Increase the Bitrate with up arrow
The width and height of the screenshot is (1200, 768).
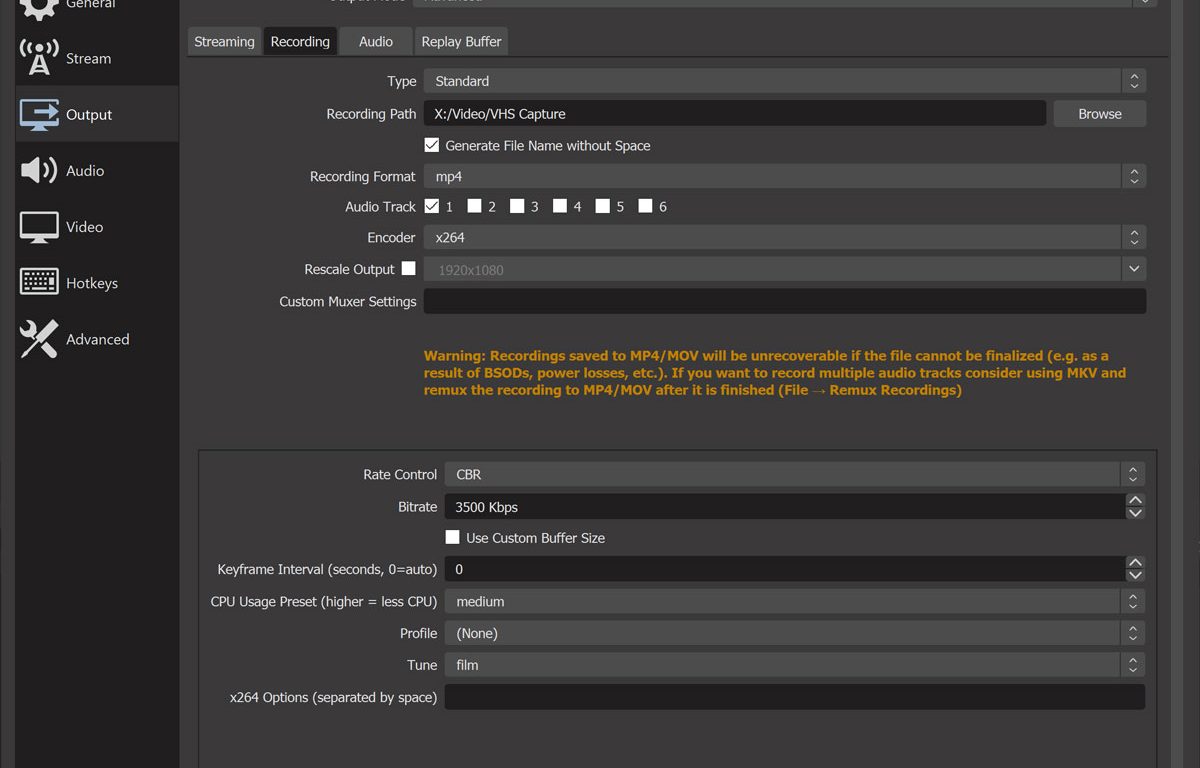[x=1134, y=500]
